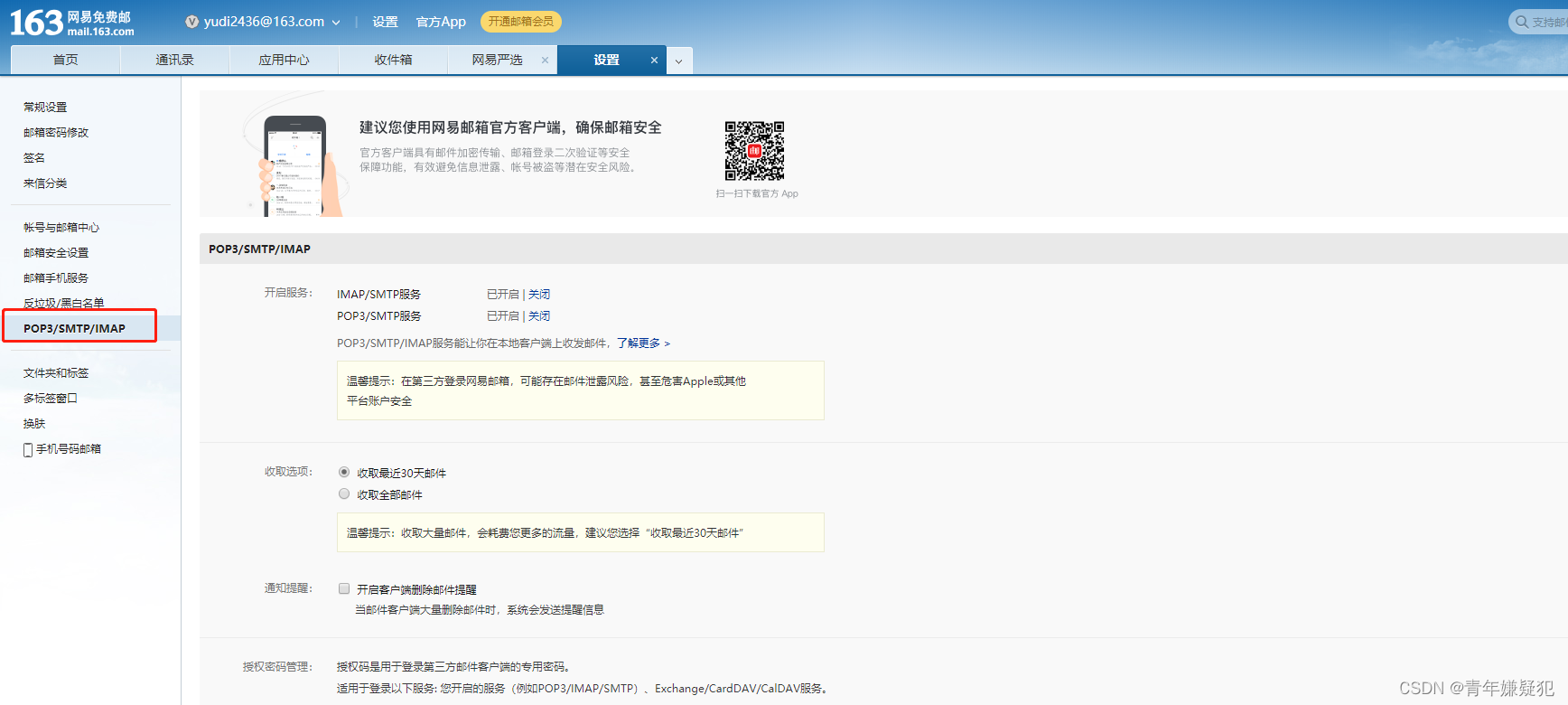Image resolution: width=1568 pixels, height=705 pixels.
Task: Open the account dropdown for yudi2436@163.com
Action: (336, 23)
